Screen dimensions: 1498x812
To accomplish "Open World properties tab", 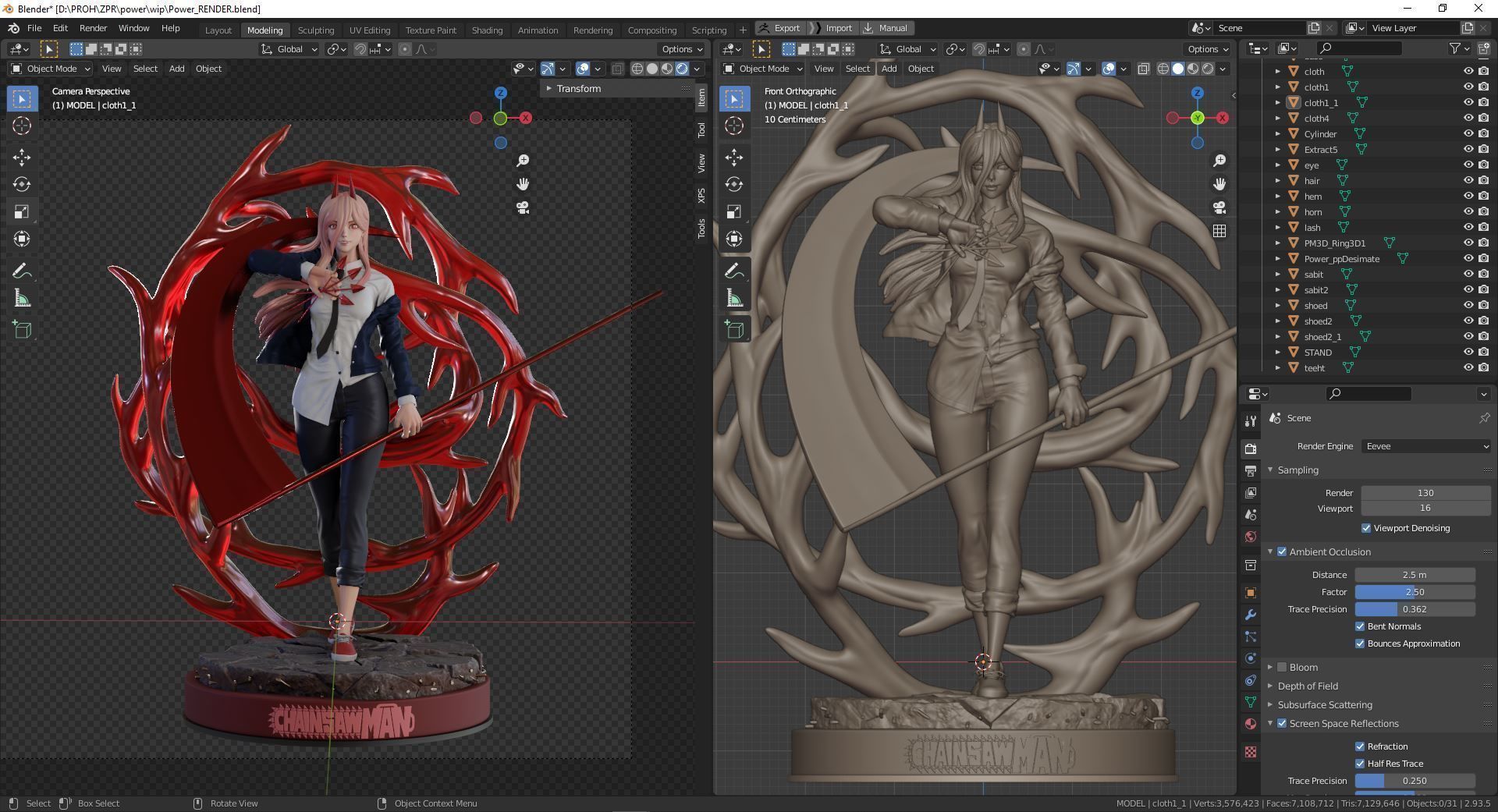I will coord(1251,537).
